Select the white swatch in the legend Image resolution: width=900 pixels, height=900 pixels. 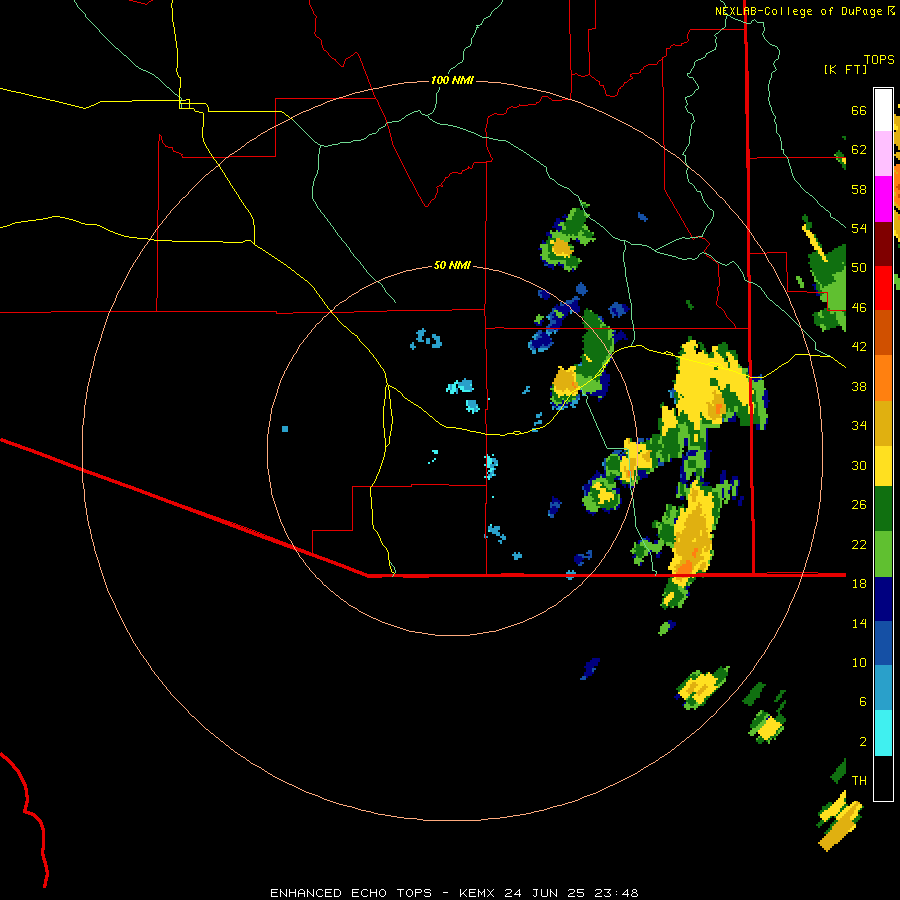[883, 110]
